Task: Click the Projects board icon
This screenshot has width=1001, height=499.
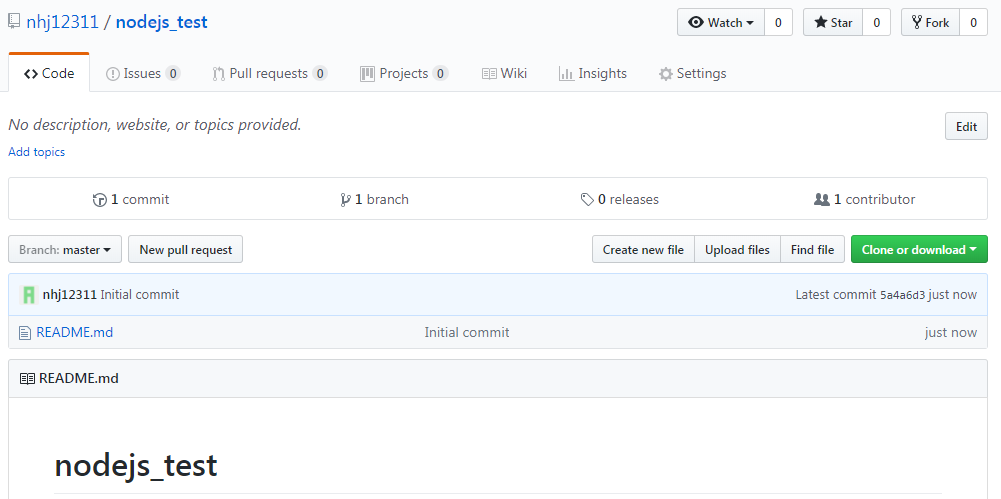Action: click(367, 74)
